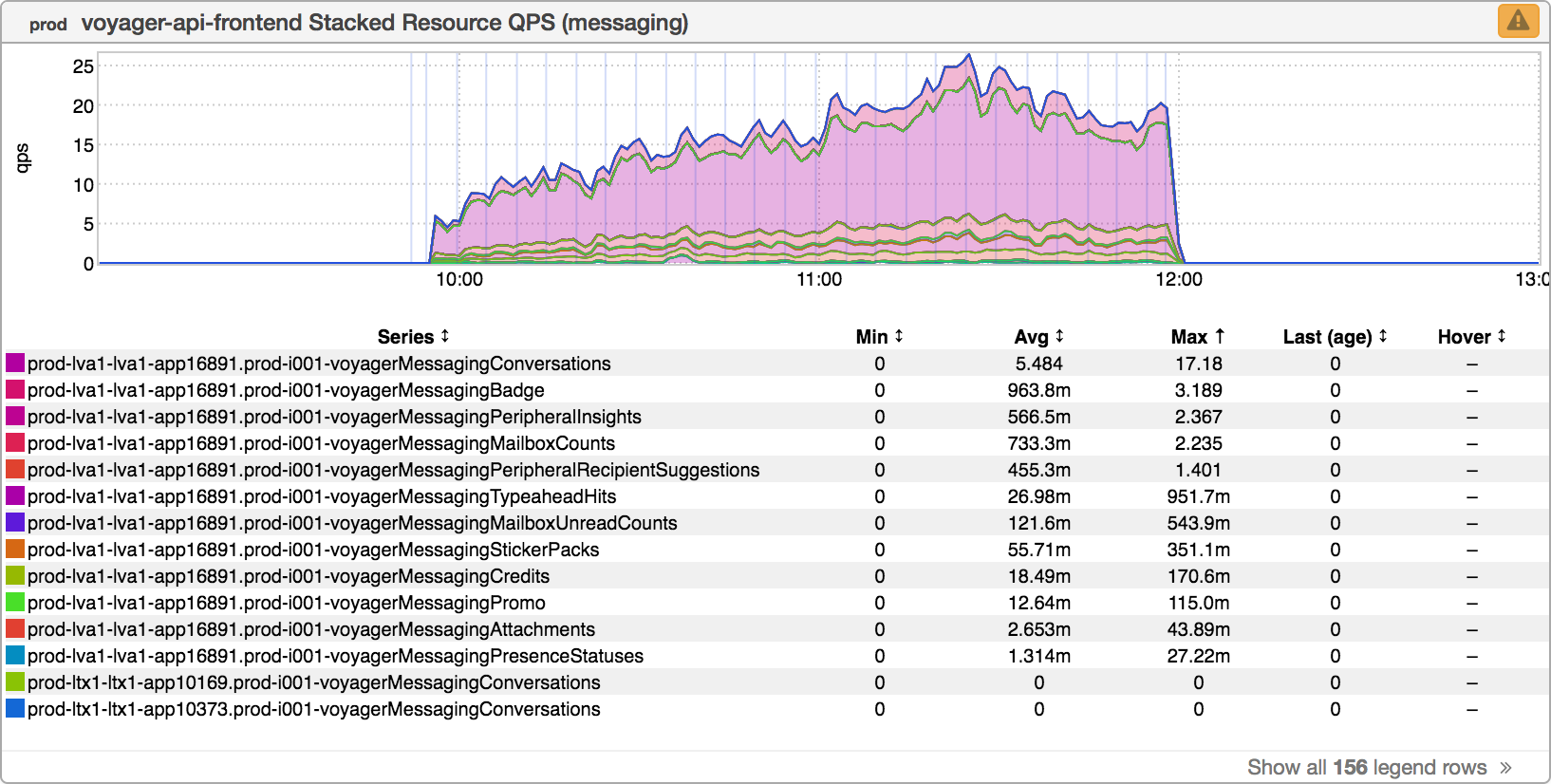Click the voyagerMessagingPromo green swatch
Viewport: 1551px width, 784px height.
click(x=15, y=603)
